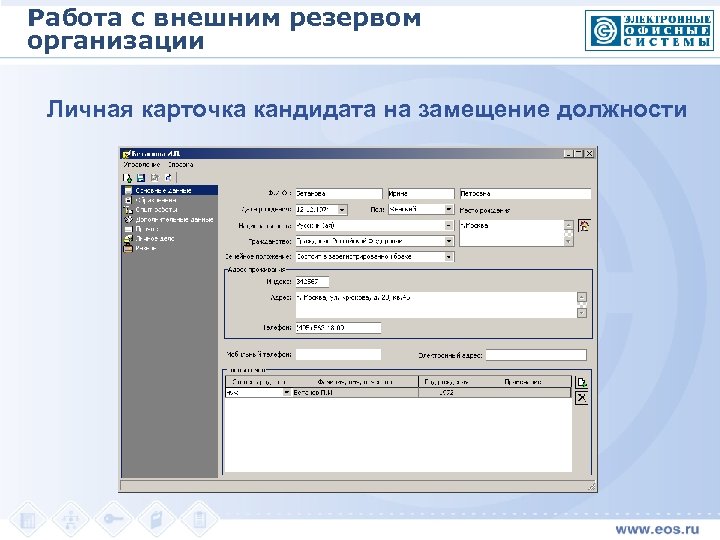Click the Степень родства column header
This screenshot has height=540, width=720.
point(259,382)
